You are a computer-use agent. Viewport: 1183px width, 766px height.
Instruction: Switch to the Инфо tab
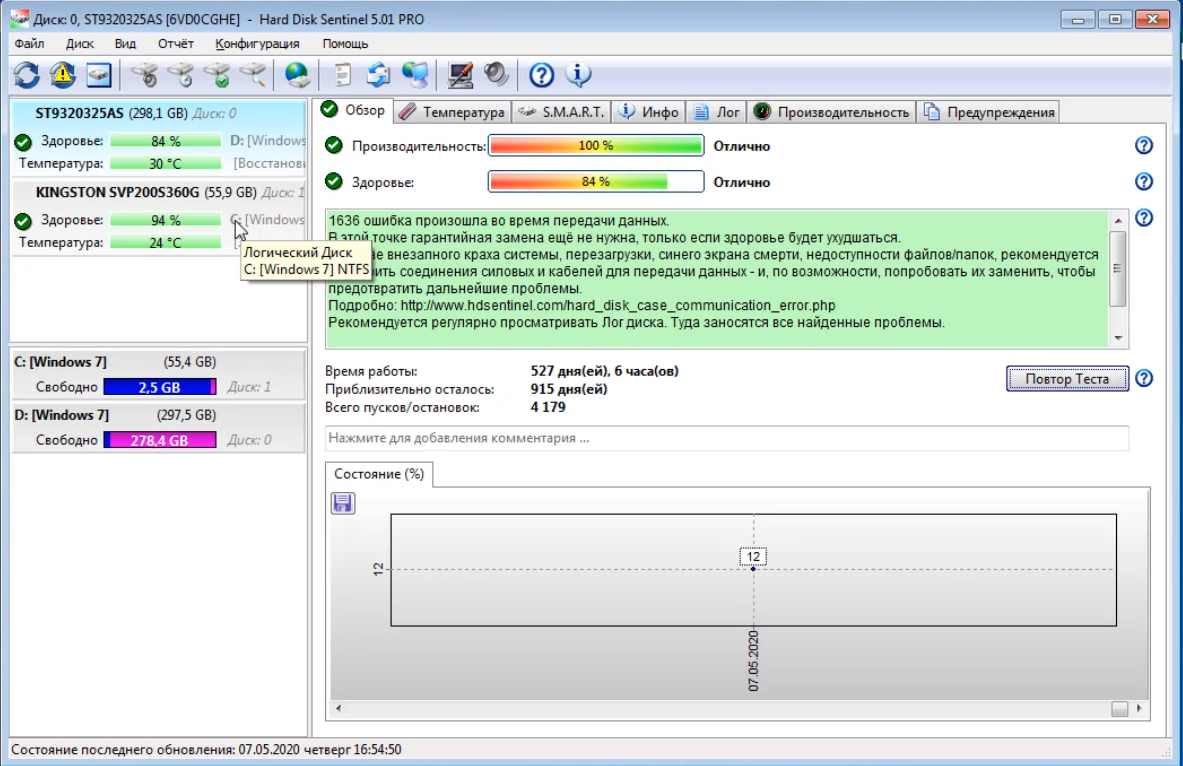[649, 112]
